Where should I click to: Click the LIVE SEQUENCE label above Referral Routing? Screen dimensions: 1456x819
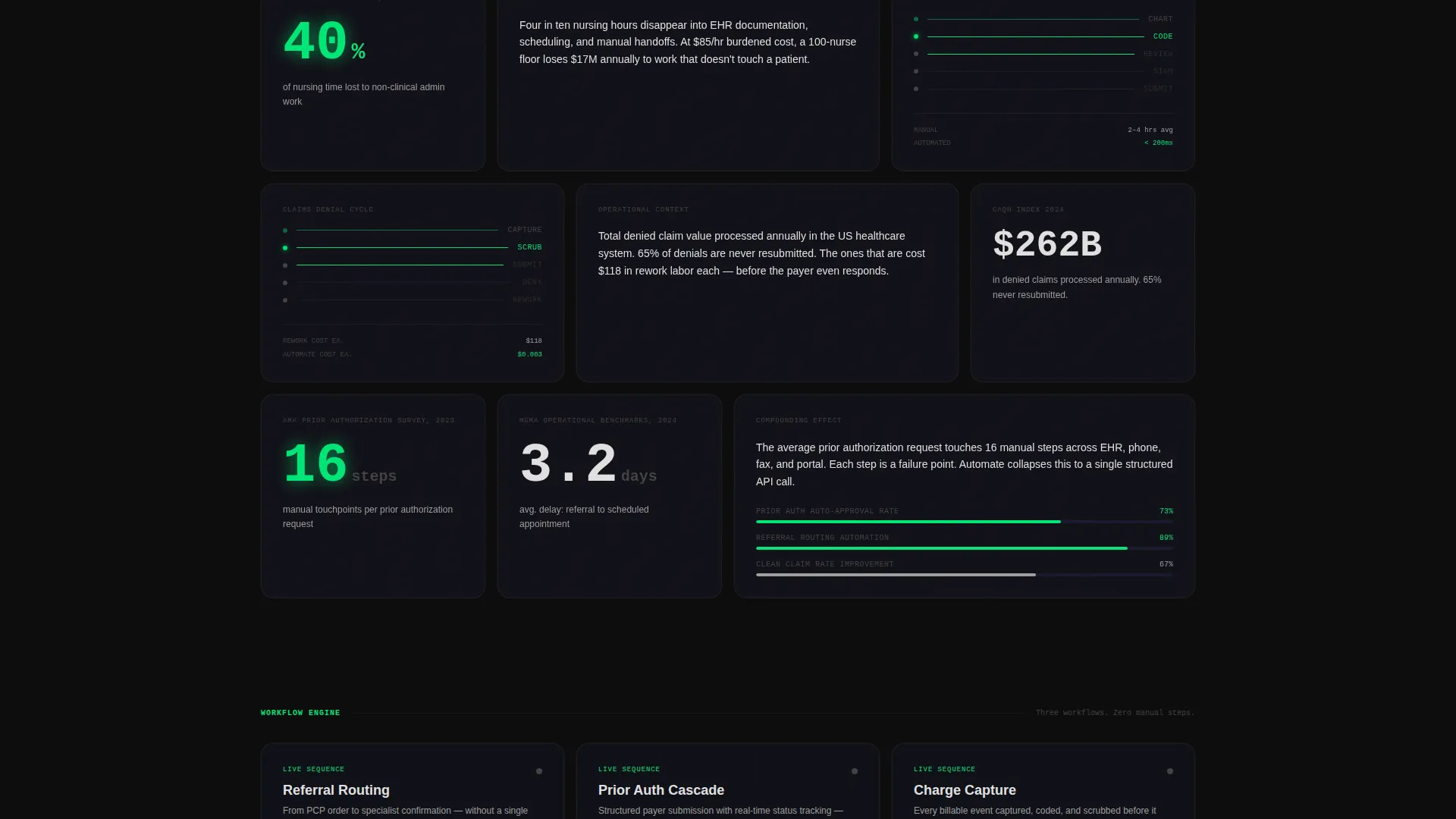(x=313, y=769)
